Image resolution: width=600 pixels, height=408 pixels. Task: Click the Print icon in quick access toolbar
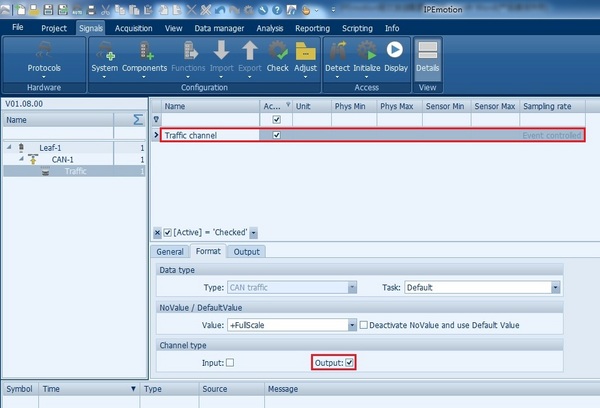(x=91, y=10)
